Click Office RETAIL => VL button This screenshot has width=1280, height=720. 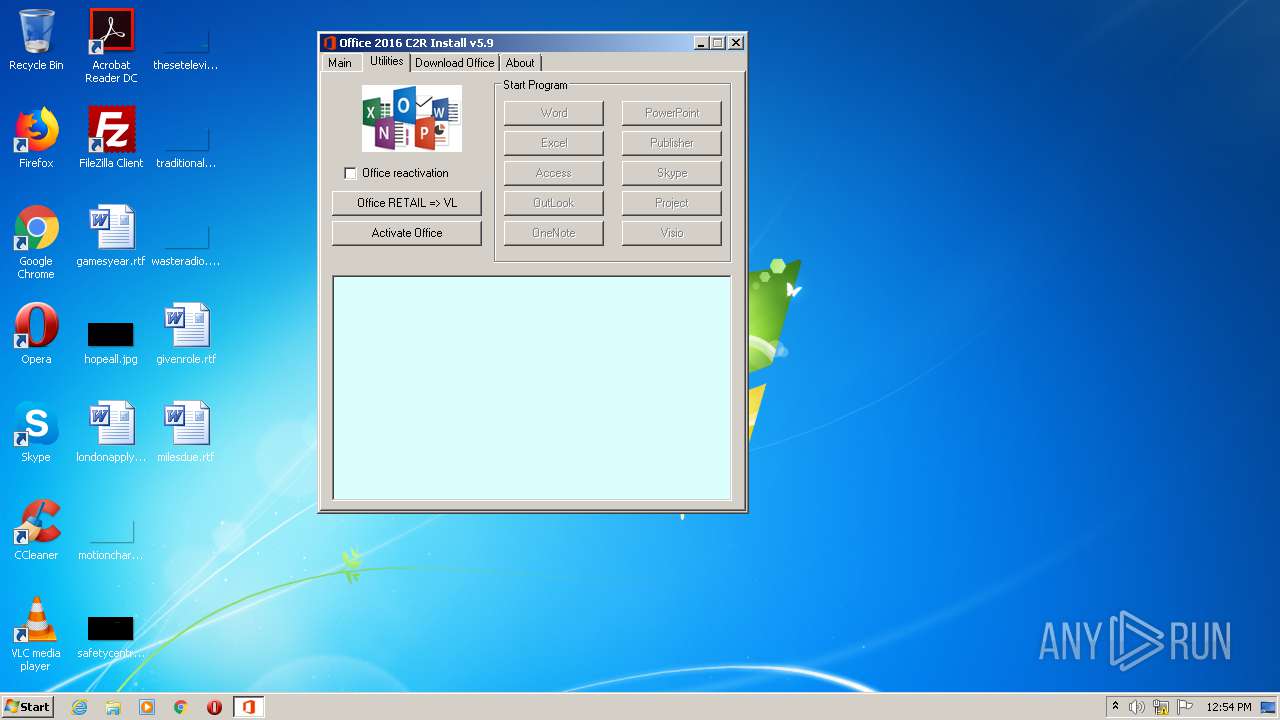point(407,203)
